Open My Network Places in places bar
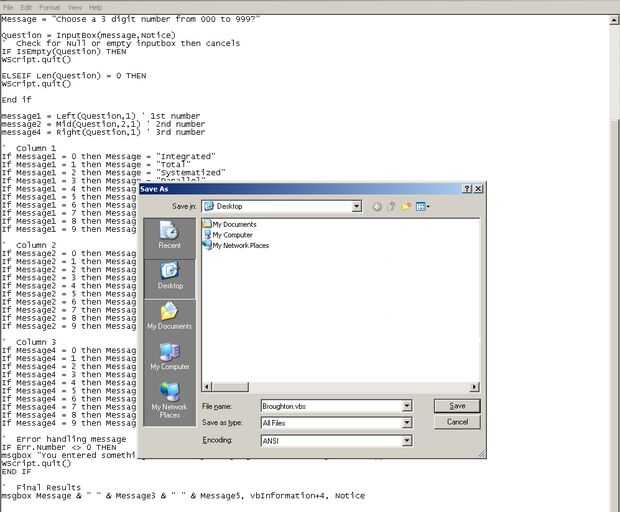 click(x=169, y=399)
